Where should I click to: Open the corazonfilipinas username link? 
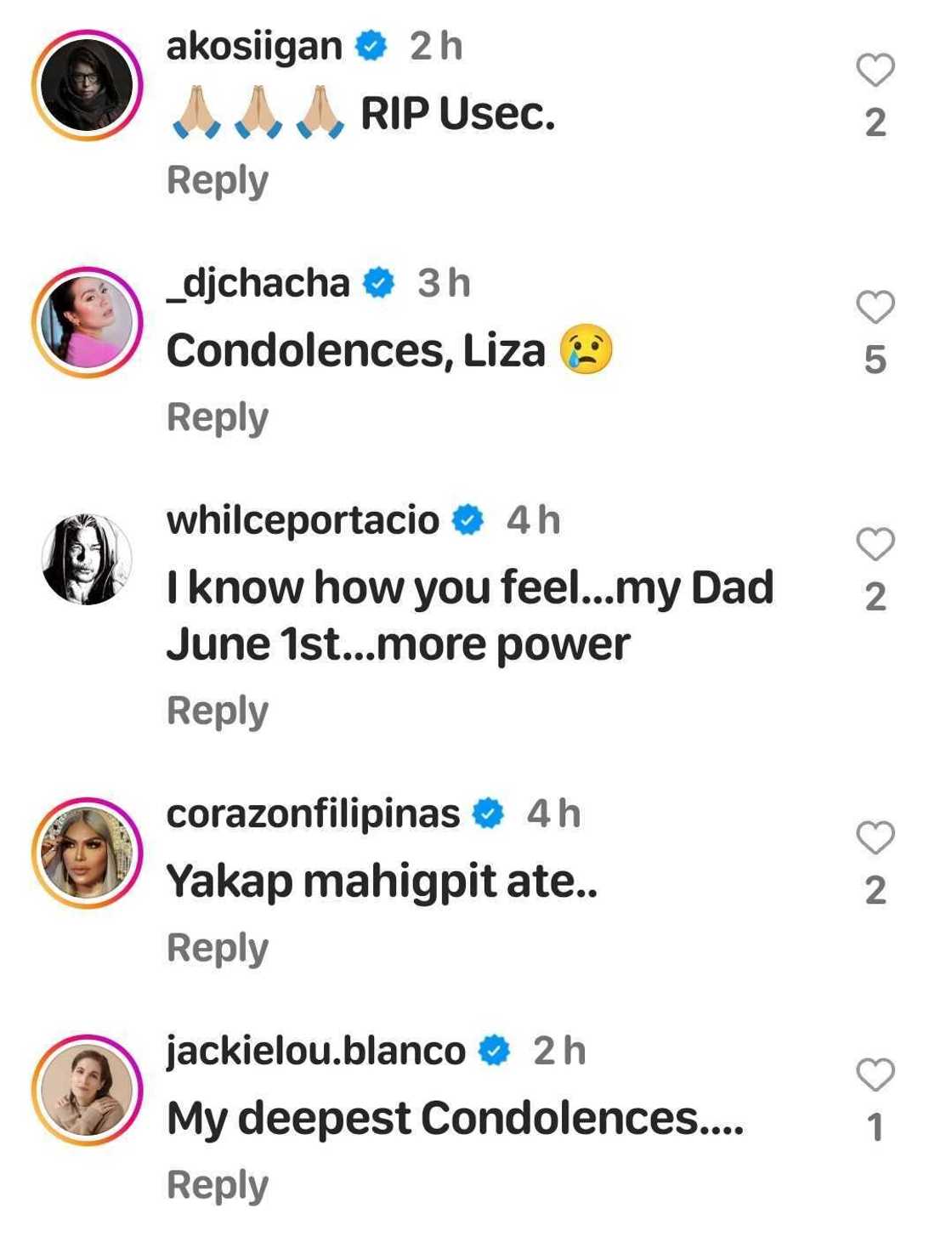[x=313, y=814]
